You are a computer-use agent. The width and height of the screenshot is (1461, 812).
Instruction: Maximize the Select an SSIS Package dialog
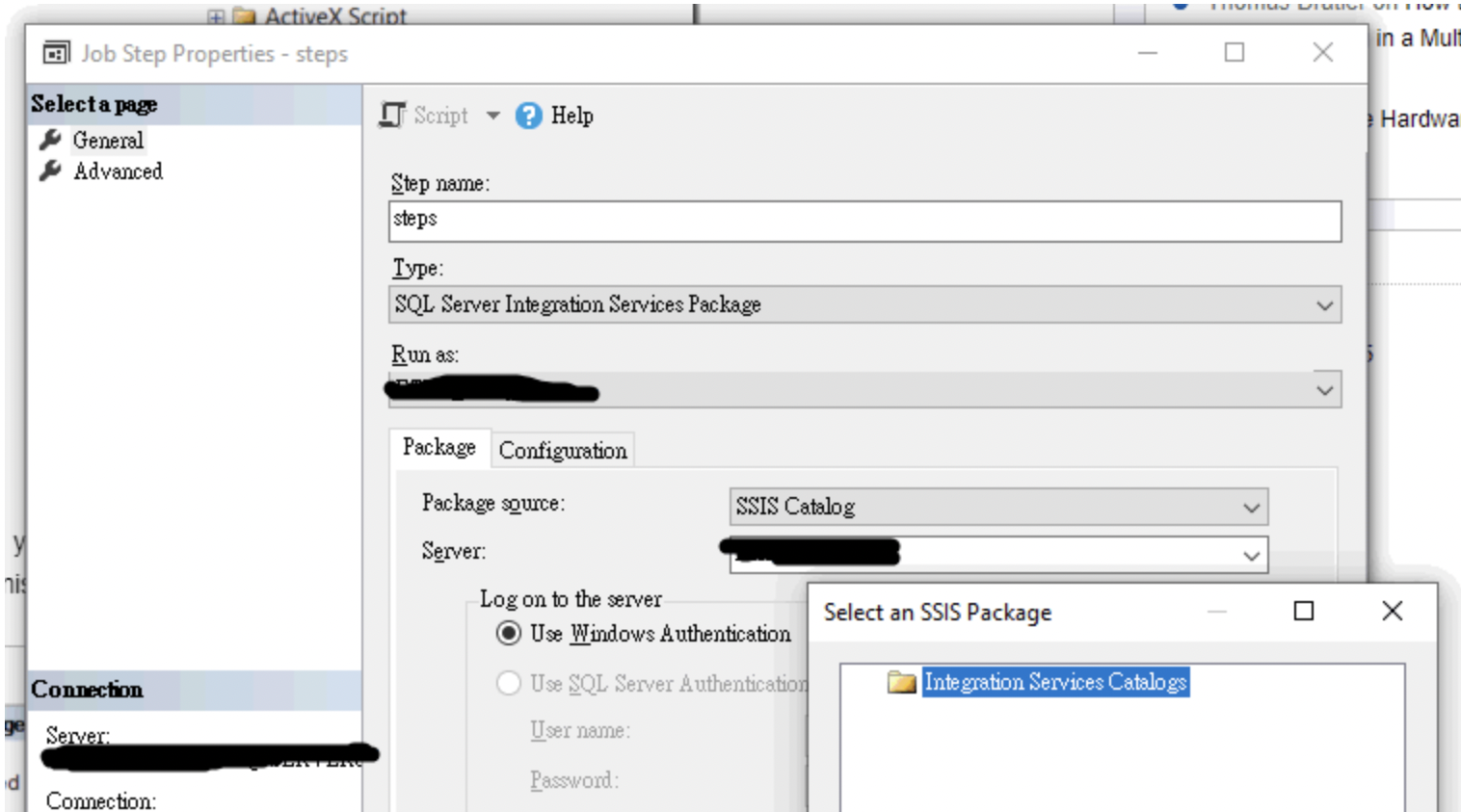point(1303,611)
